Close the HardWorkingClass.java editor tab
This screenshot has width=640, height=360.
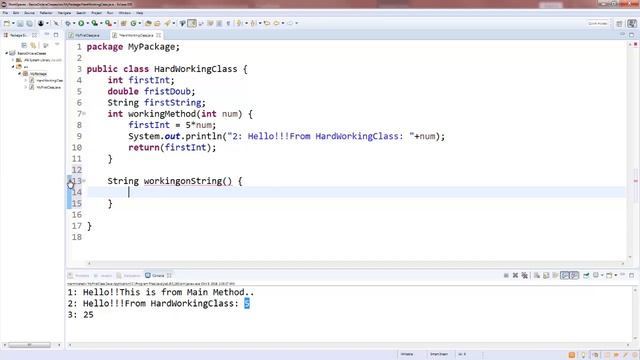pyautogui.click(x=159, y=36)
